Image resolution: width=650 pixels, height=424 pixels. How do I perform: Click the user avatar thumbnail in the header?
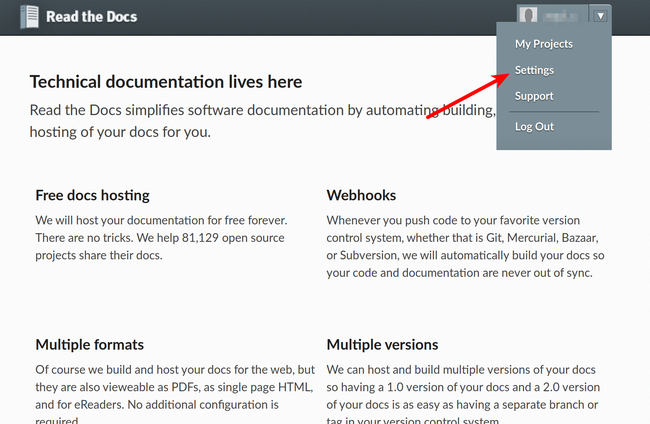pos(528,16)
